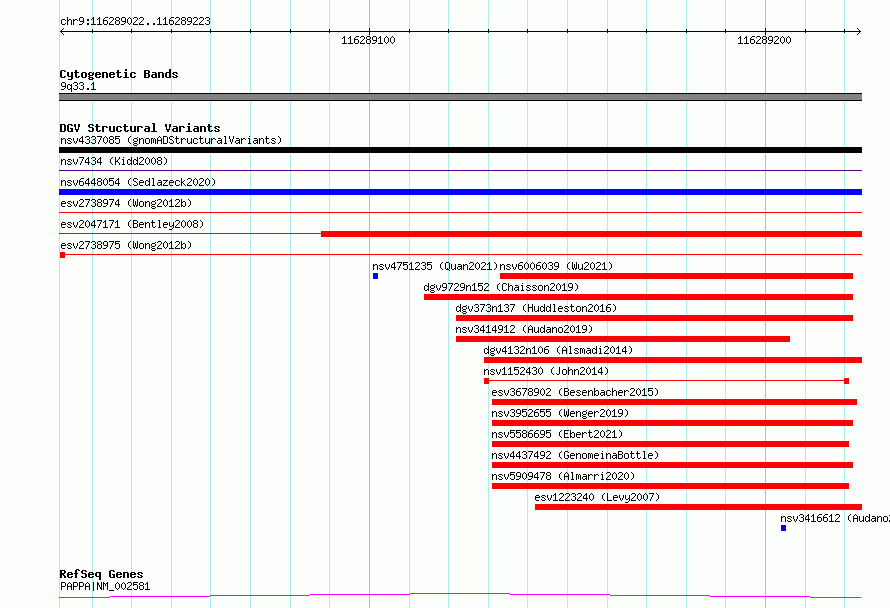The image size is (890, 608).
Task: Select the red Besenbacher2015 variant bar
Action: pos(674,402)
